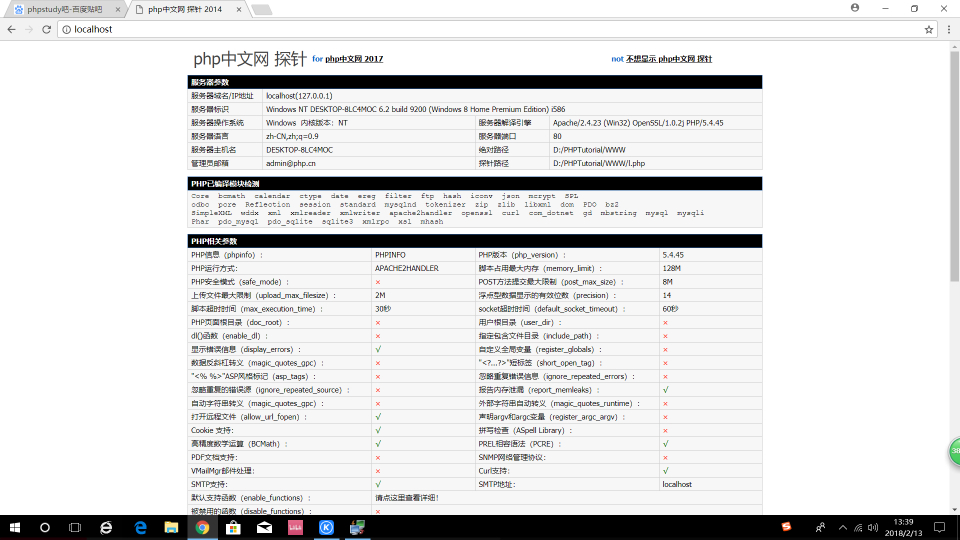Switch to the phpstudy吧-百度贴吧 tab
The height and width of the screenshot is (540, 960).
[64, 9]
